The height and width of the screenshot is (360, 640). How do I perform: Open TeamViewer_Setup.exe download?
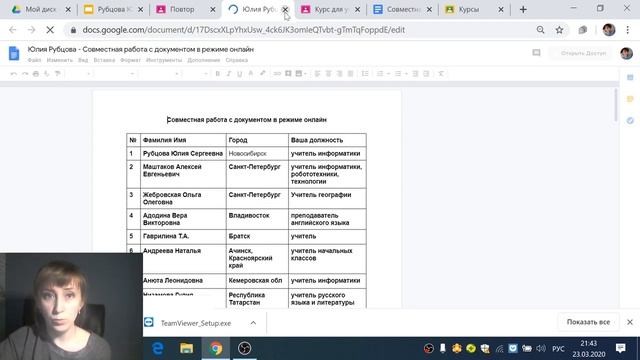point(196,323)
